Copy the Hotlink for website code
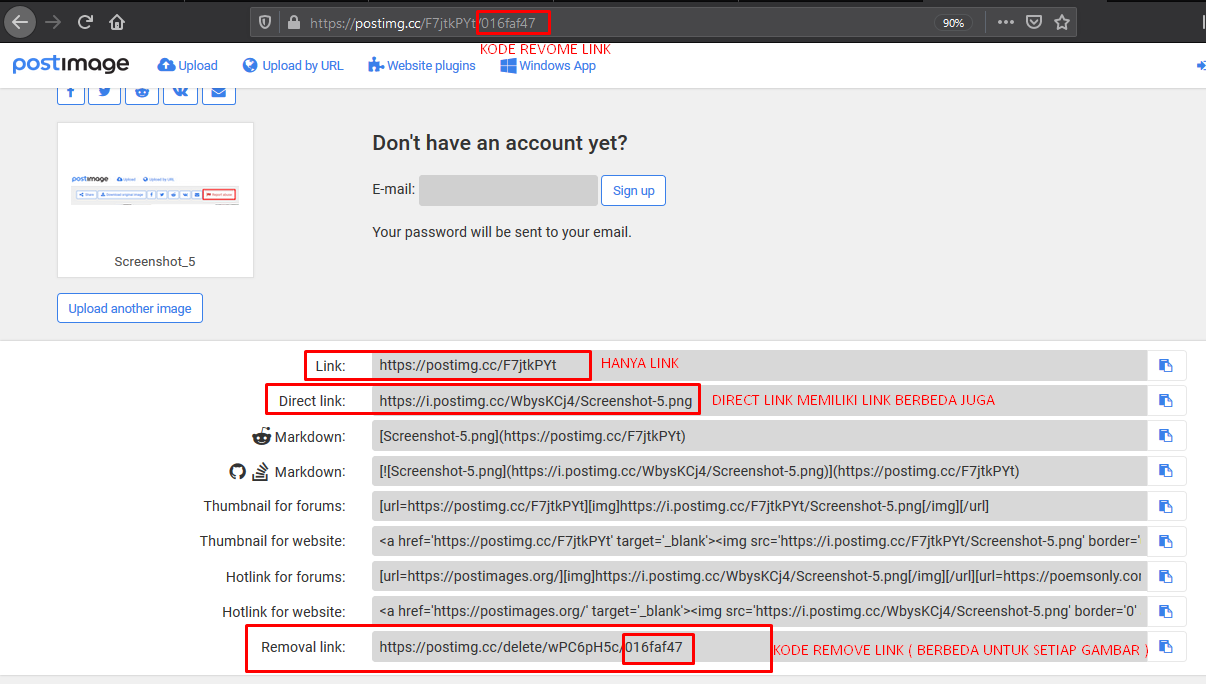1206x684 pixels. point(1165,612)
